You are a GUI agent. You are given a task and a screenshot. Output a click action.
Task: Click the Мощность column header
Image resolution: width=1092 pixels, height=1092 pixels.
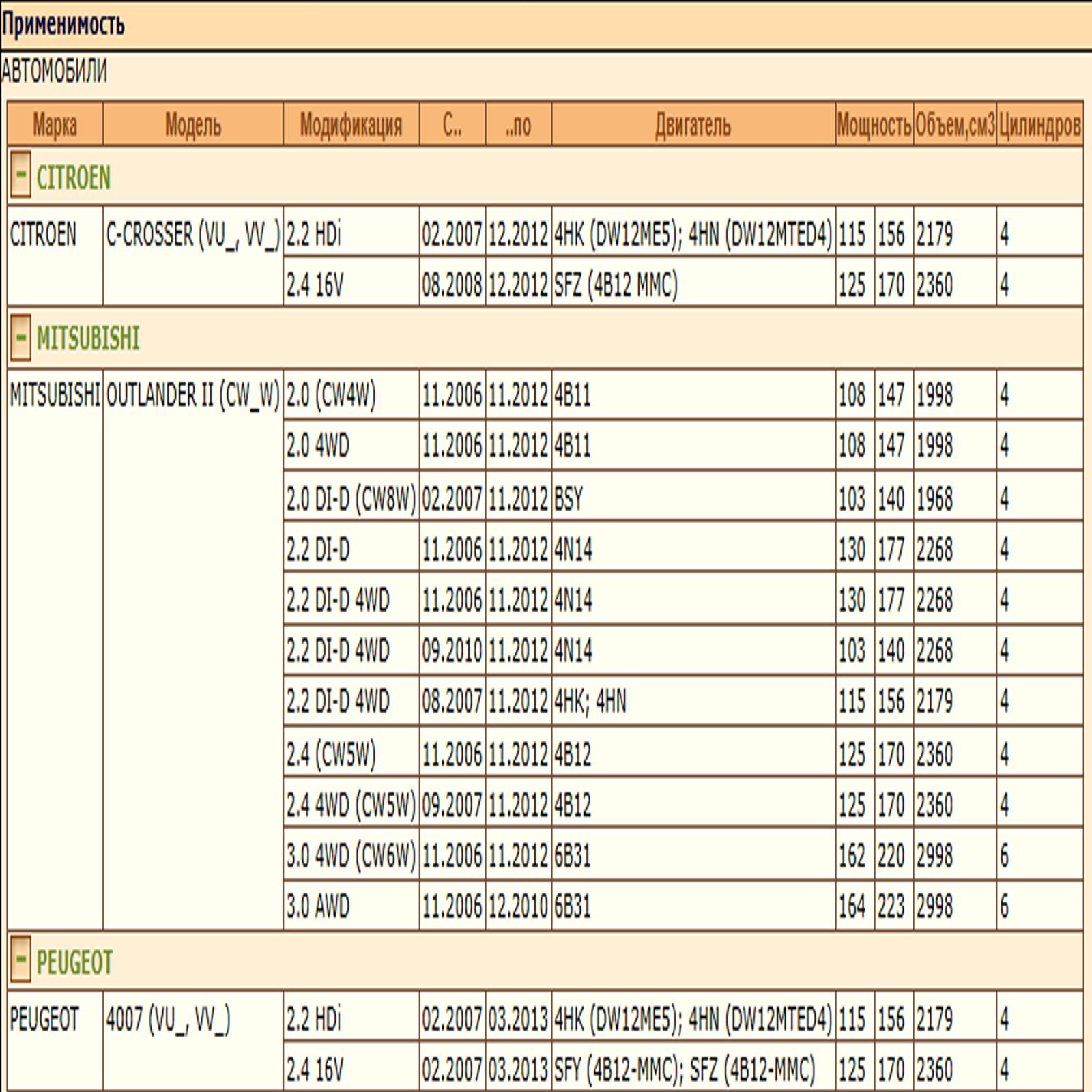click(874, 125)
